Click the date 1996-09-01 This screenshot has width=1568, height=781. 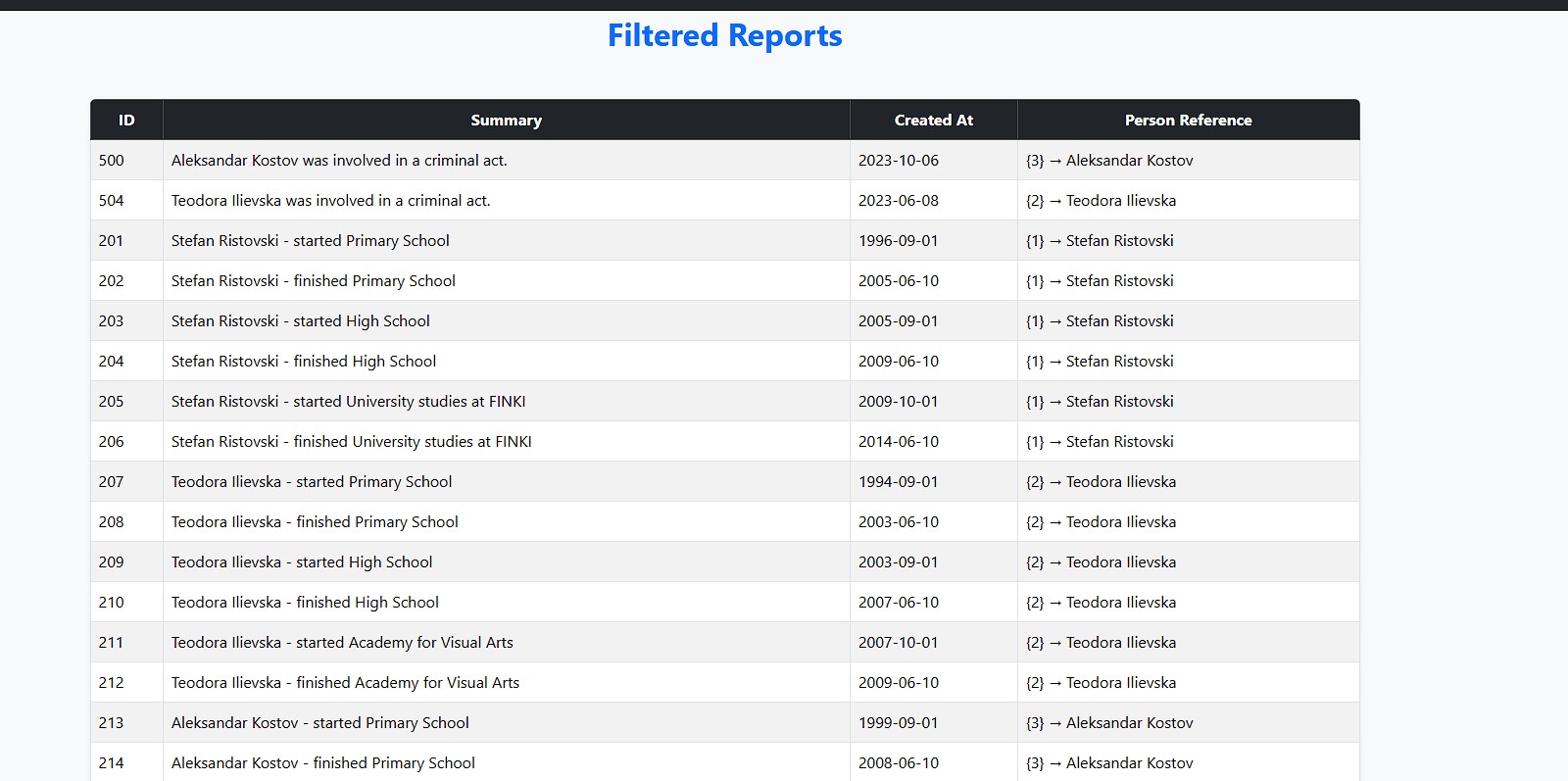pyautogui.click(x=898, y=241)
